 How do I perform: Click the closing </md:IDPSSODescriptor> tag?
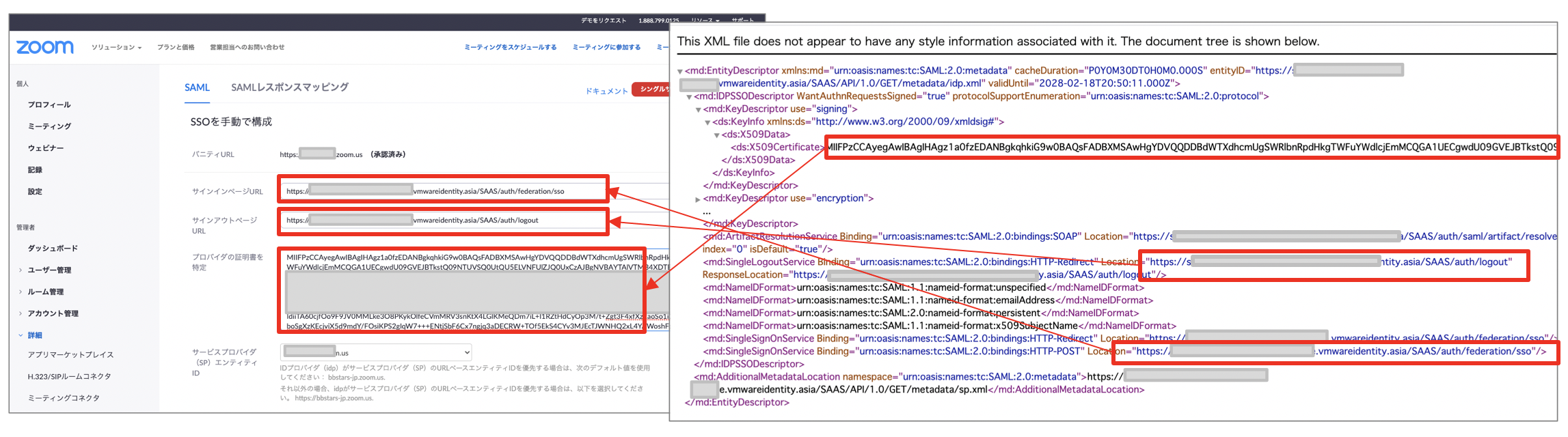pos(749,365)
